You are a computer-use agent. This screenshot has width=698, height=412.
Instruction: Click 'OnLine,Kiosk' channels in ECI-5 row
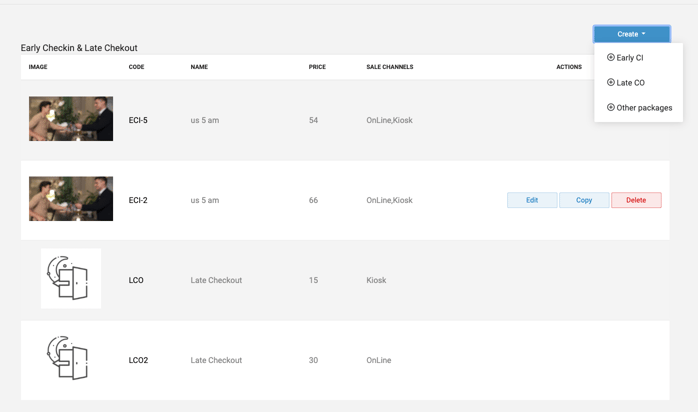click(x=390, y=120)
